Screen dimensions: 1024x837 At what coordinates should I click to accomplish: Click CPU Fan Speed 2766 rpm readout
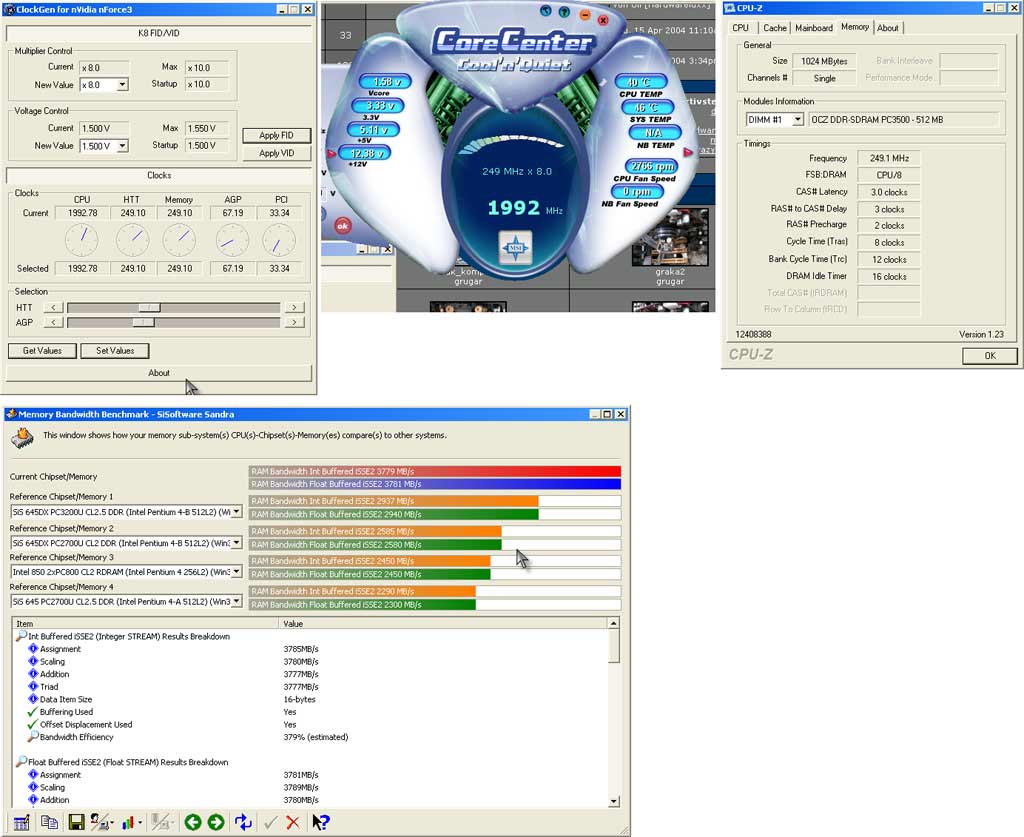tap(651, 166)
